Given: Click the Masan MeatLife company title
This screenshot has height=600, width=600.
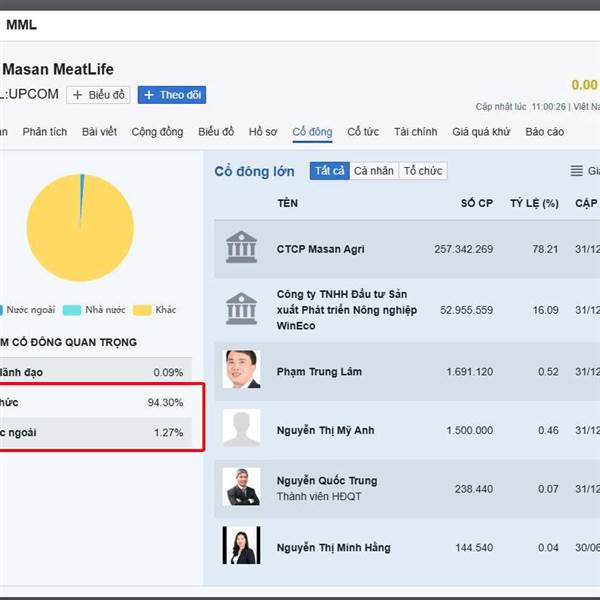Looking at the screenshot, I should pos(58,69).
